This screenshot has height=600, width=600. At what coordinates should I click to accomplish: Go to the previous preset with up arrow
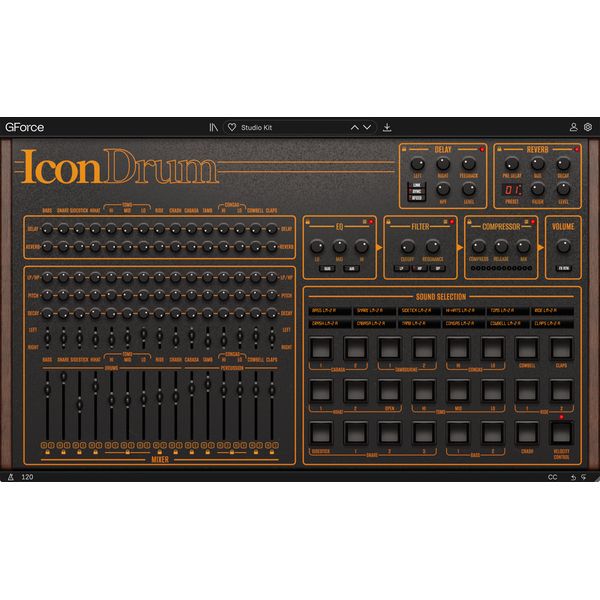pos(355,127)
